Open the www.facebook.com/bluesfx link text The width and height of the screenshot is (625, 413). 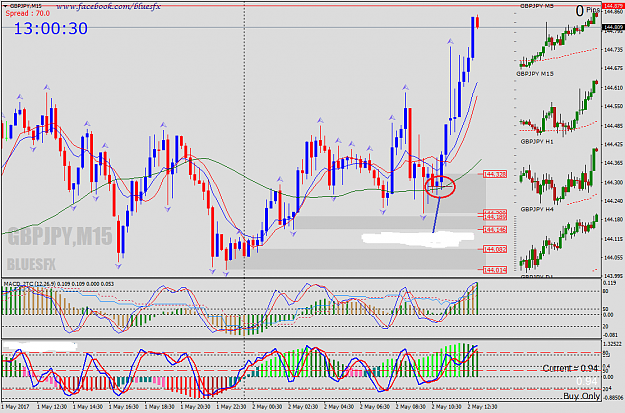click(108, 6)
